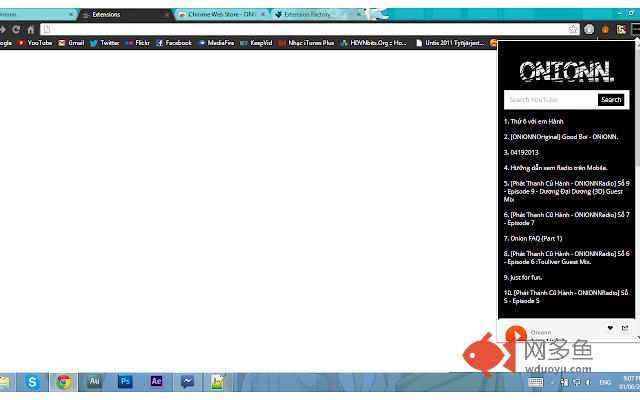Click the browser address bar
Viewport: 640px width, 400px height.
click(300, 30)
